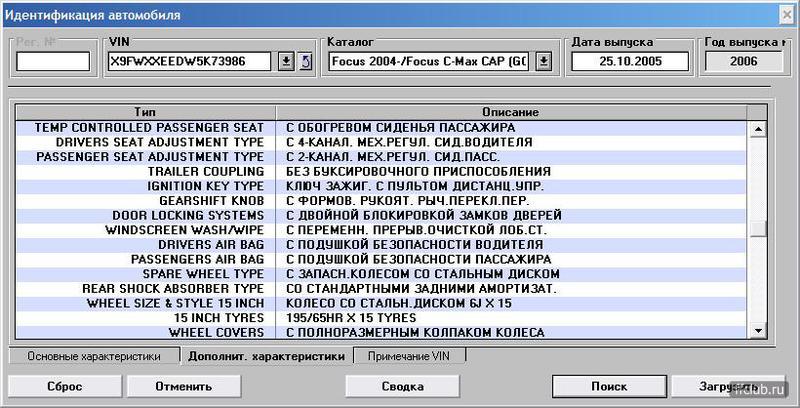This screenshot has width=800, height=408.
Task: Click the Дата выпуска date field
Action: (x=630, y=62)
